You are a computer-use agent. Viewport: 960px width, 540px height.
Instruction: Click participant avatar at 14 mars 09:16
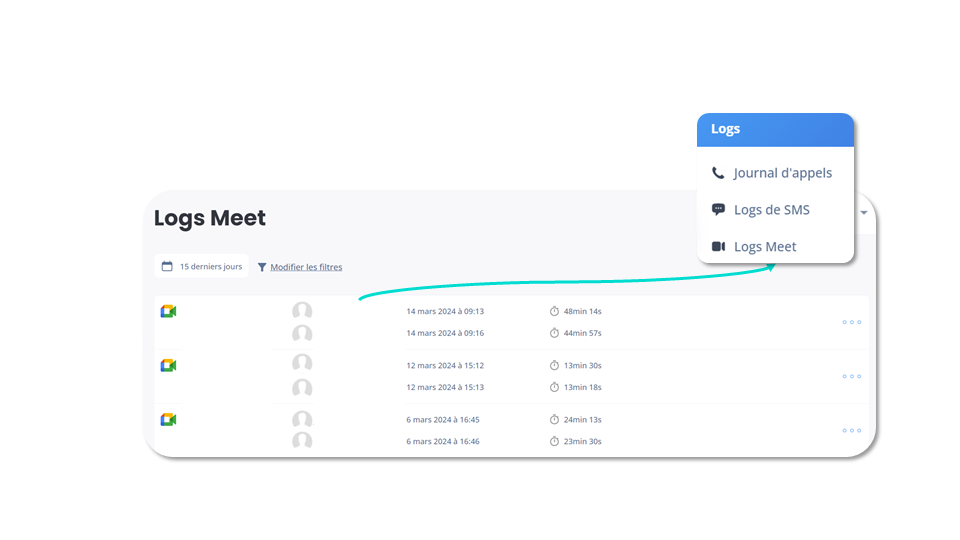302,334
